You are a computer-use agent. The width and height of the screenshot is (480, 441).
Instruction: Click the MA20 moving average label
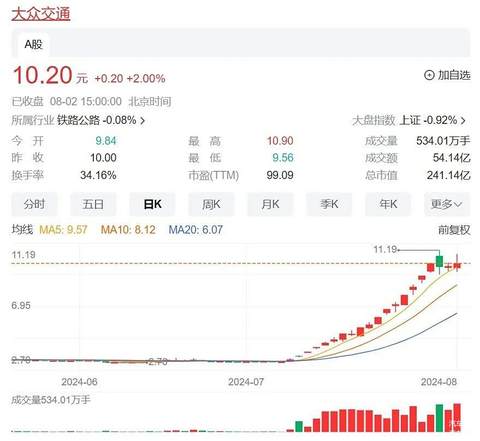pos(196,230)
